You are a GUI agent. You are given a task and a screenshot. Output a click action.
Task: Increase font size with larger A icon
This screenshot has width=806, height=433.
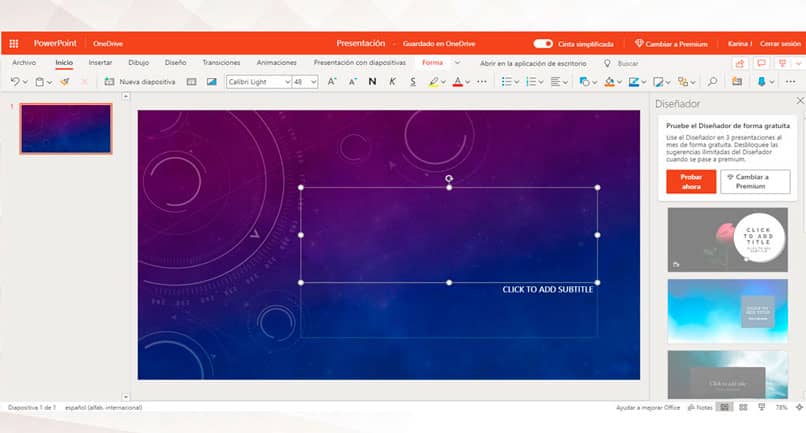pyautogui.click(x=332, y=81)
